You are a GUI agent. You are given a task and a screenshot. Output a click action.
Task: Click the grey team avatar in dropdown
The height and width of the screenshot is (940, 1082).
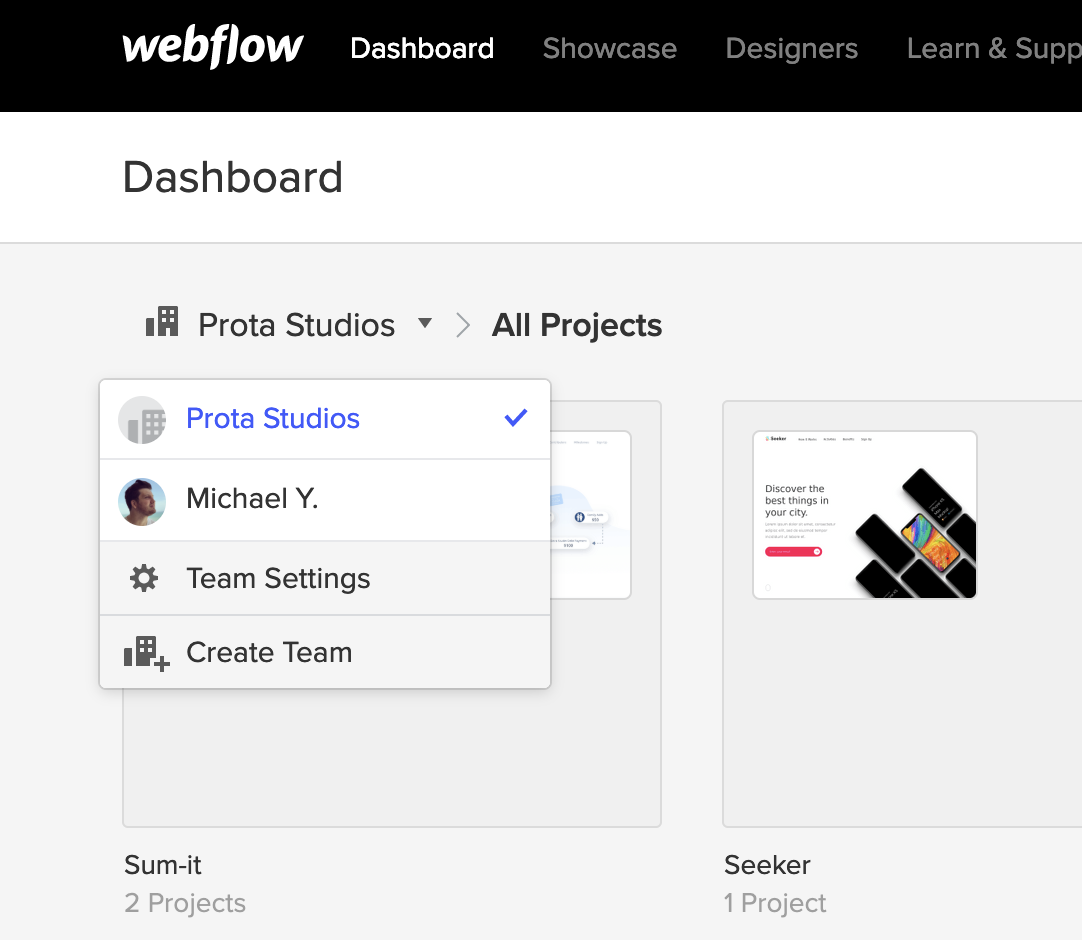pos(142,420)
